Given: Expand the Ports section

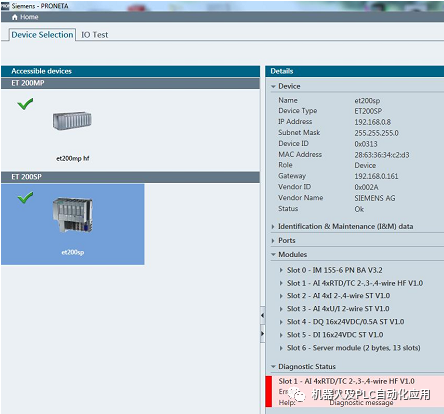Looking at the screenshot, I should (x=273, y=241).
